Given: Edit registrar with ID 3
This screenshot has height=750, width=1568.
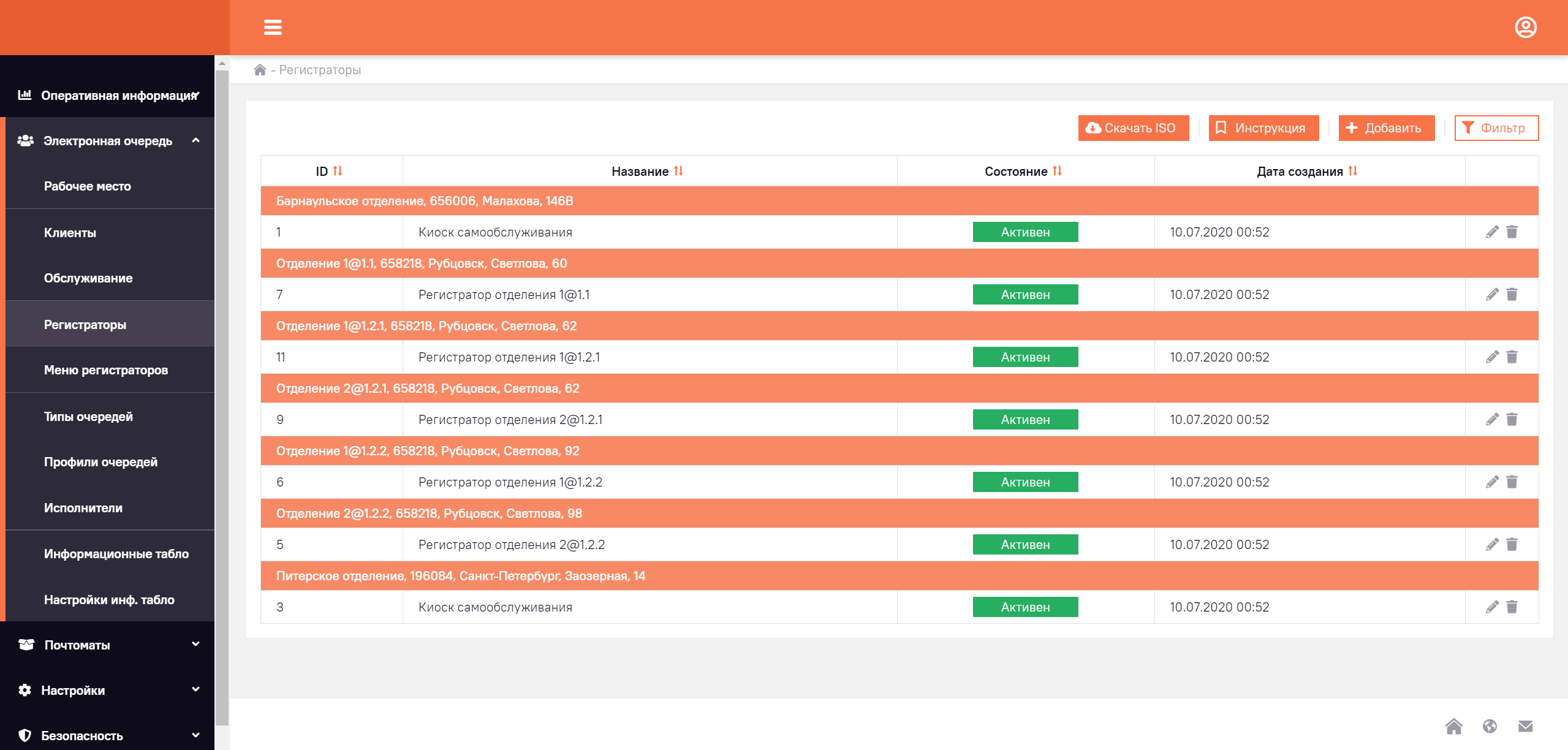Looking at the screenshot, I should coord(1492,607).
